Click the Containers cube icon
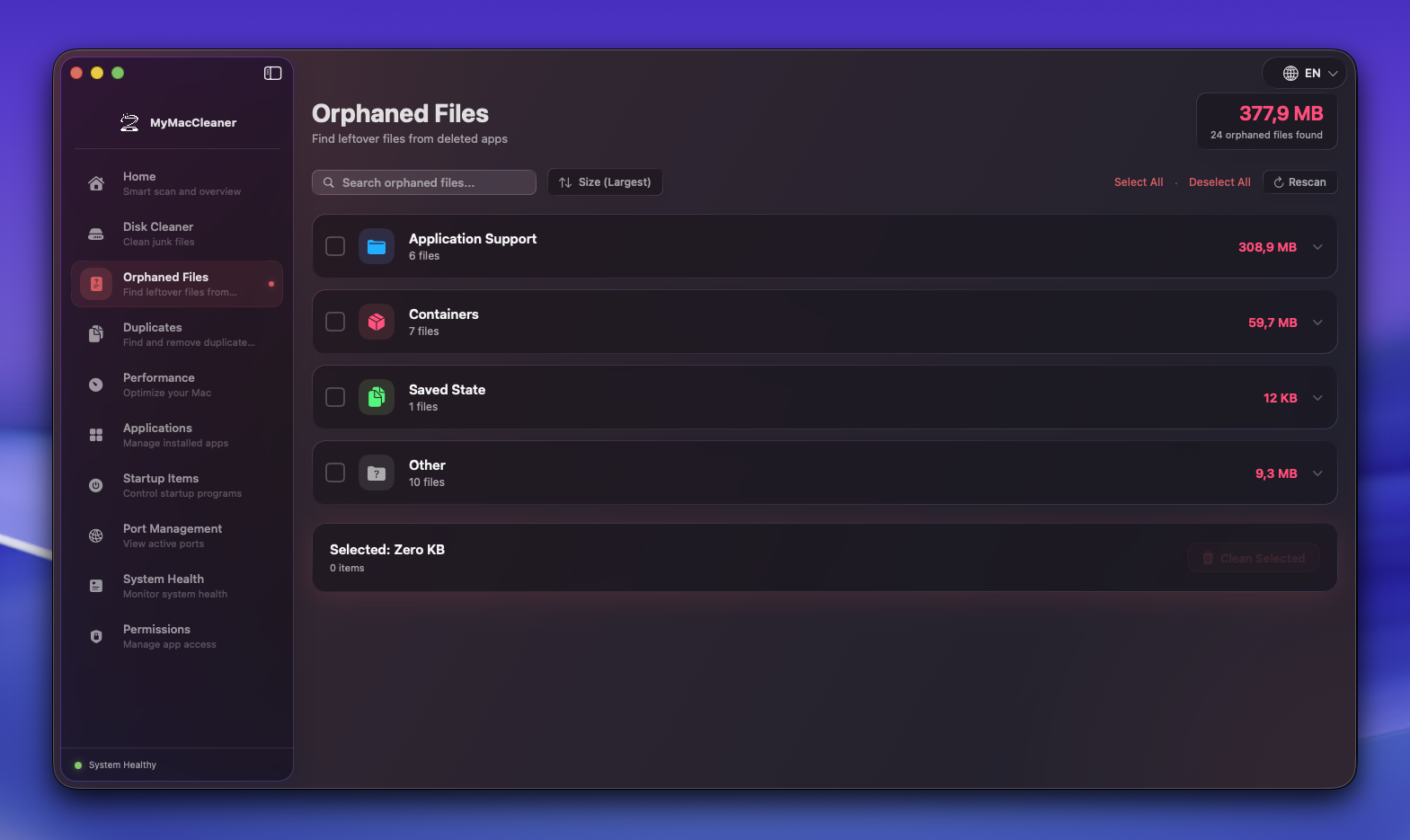 (x=377, y=322)
